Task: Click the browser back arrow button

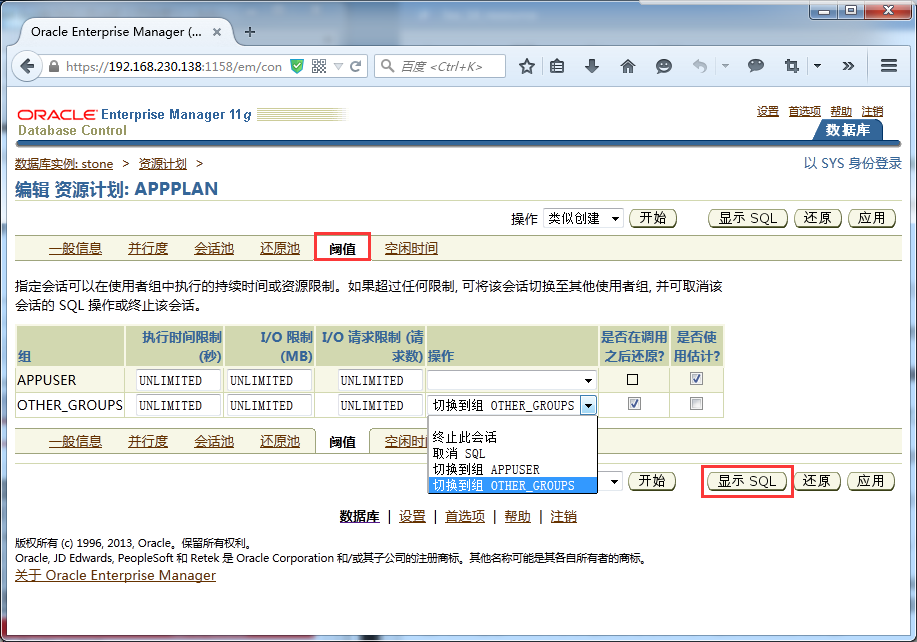Action: 27,66
